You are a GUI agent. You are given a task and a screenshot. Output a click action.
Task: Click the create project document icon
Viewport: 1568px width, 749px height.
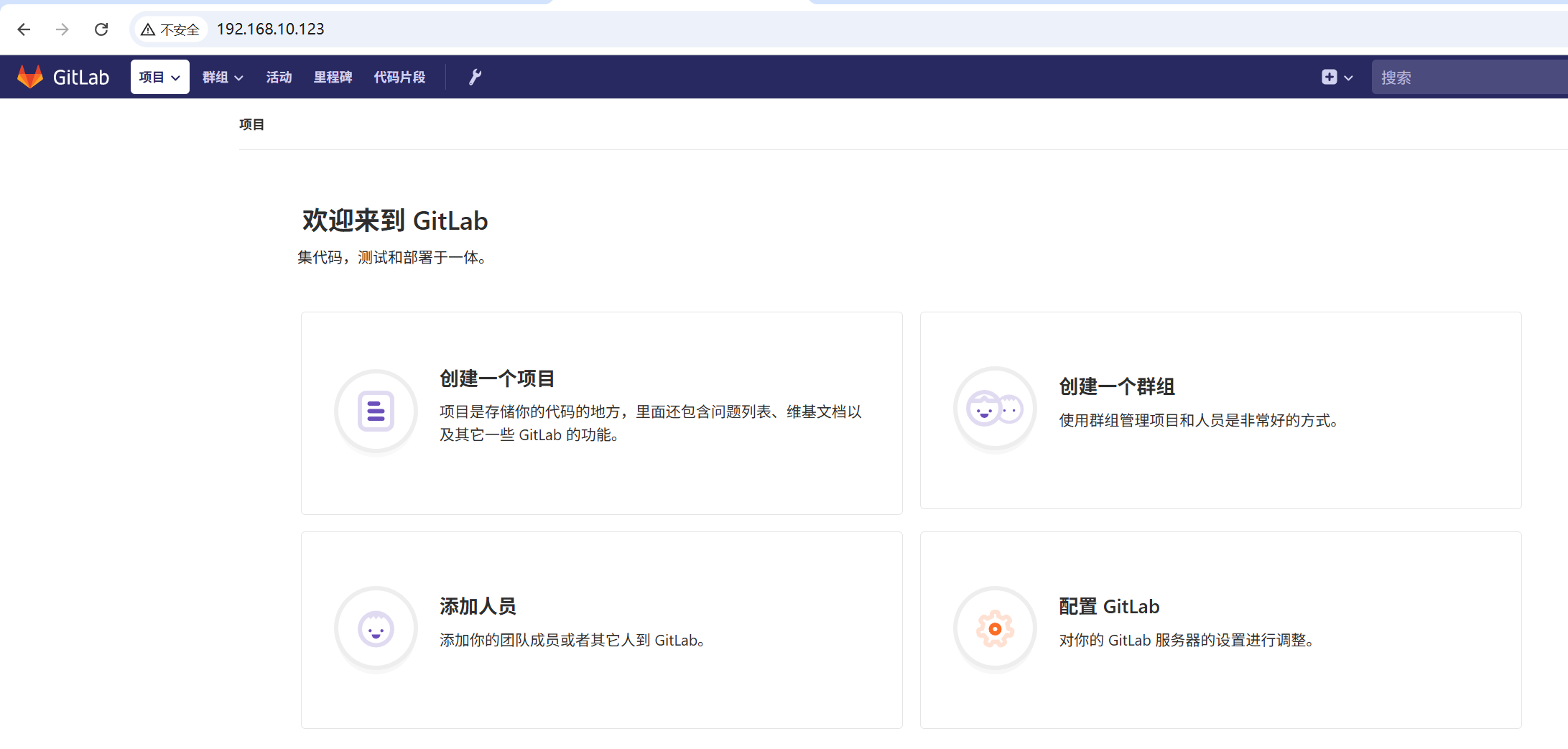pyautogui.click(x=376, y=411)
